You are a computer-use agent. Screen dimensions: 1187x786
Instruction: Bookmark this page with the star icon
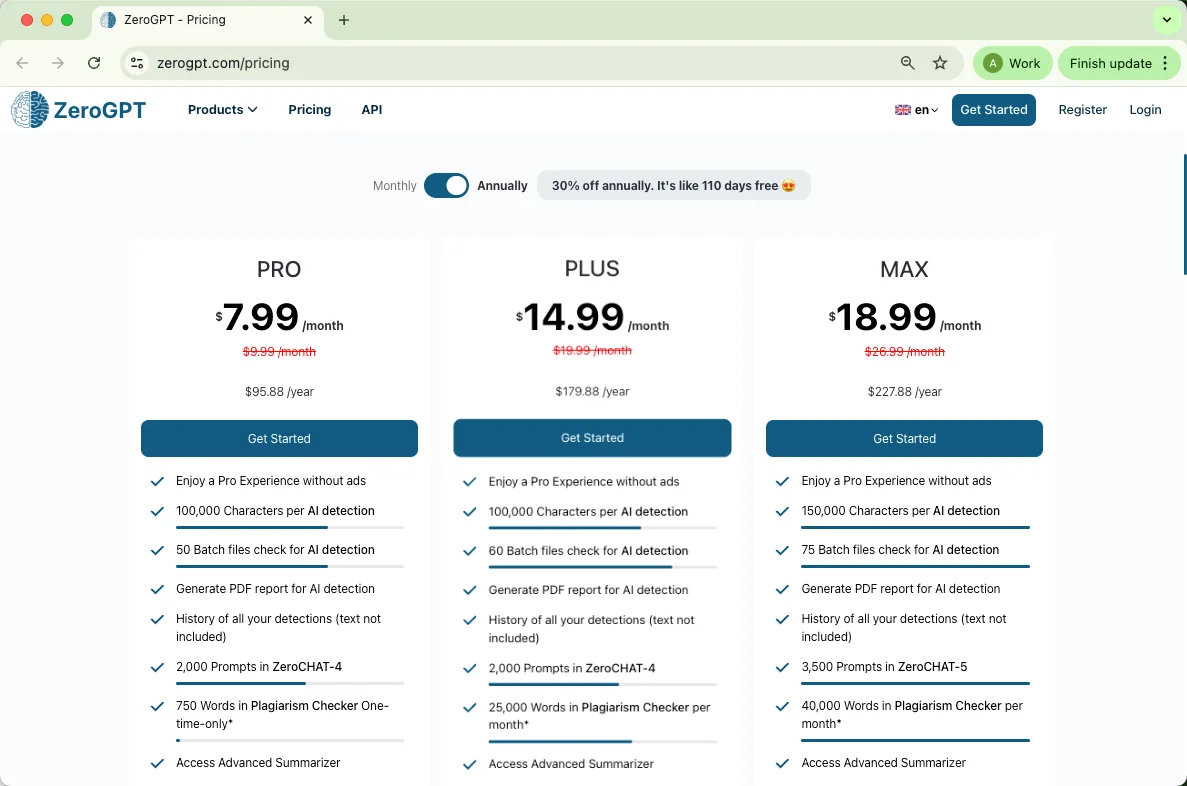(x=939, y=63)
